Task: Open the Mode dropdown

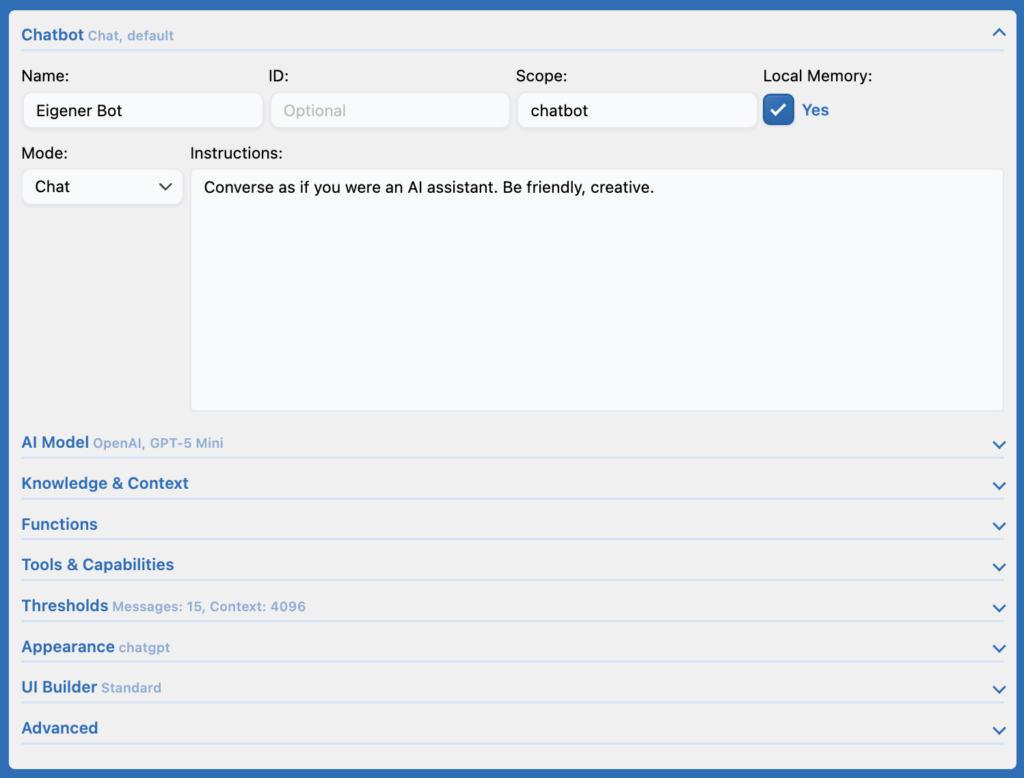Action: tap(102, 187)
